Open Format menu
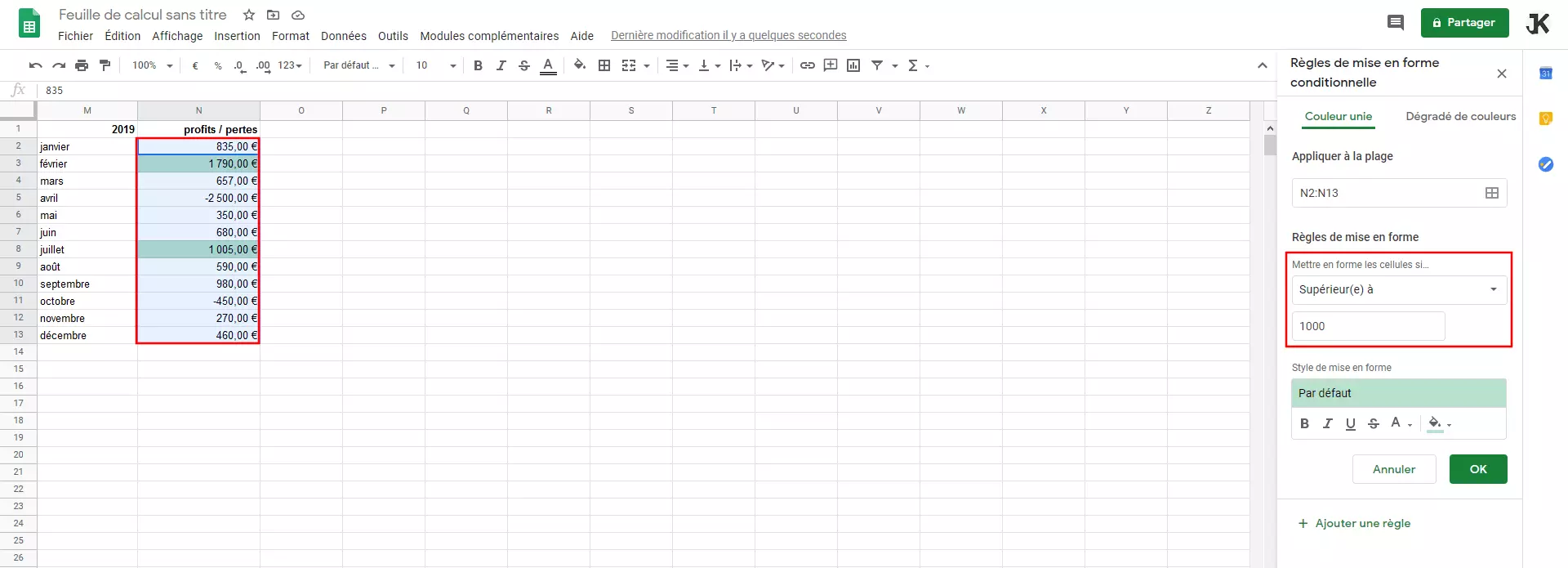1568x568 pixels. (x=291, y=36)
